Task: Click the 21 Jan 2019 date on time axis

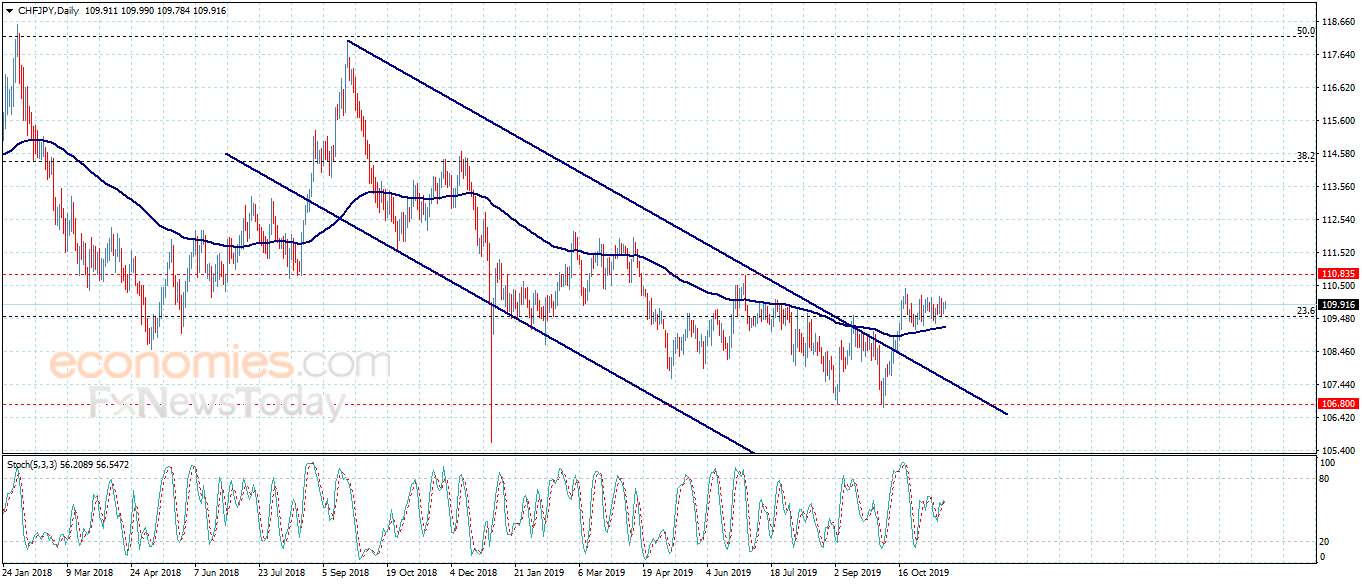Action: [x=538, y=574]
